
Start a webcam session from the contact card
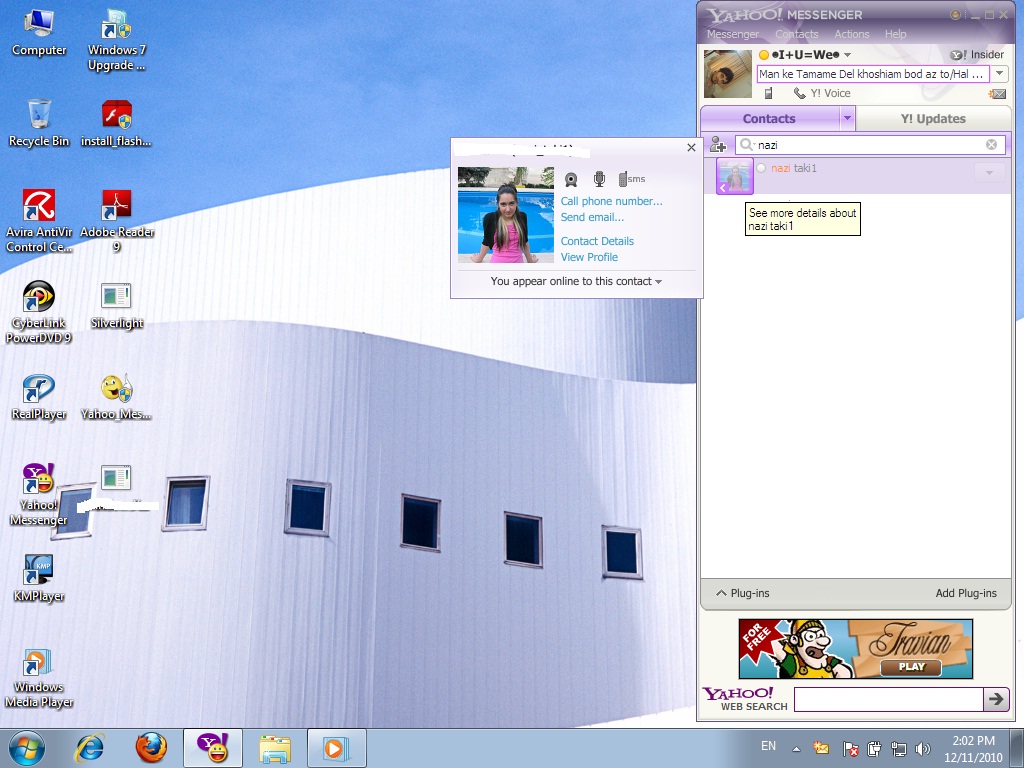[x=571, y=179]
